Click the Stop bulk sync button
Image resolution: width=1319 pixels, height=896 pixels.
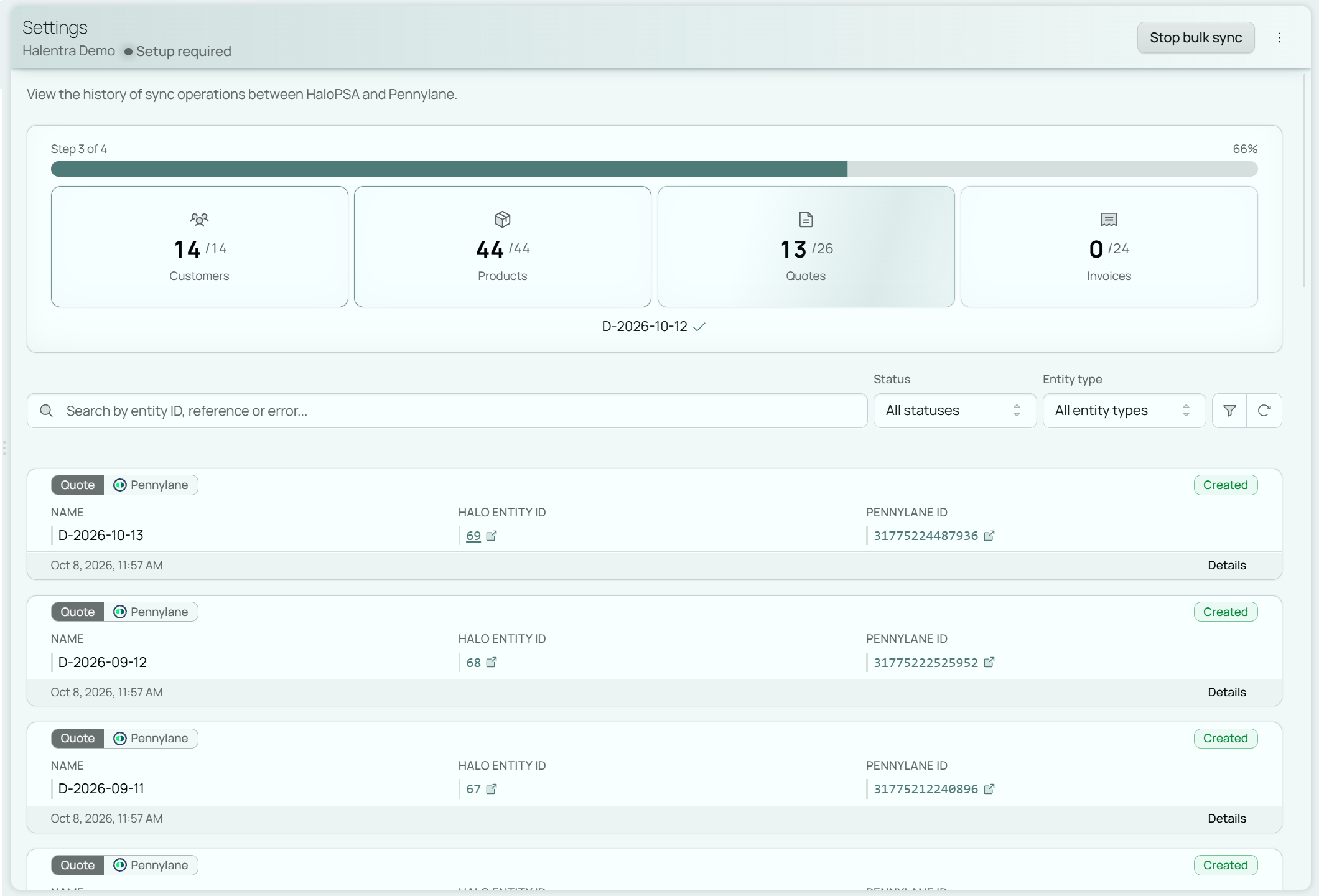click(1195, 38)
